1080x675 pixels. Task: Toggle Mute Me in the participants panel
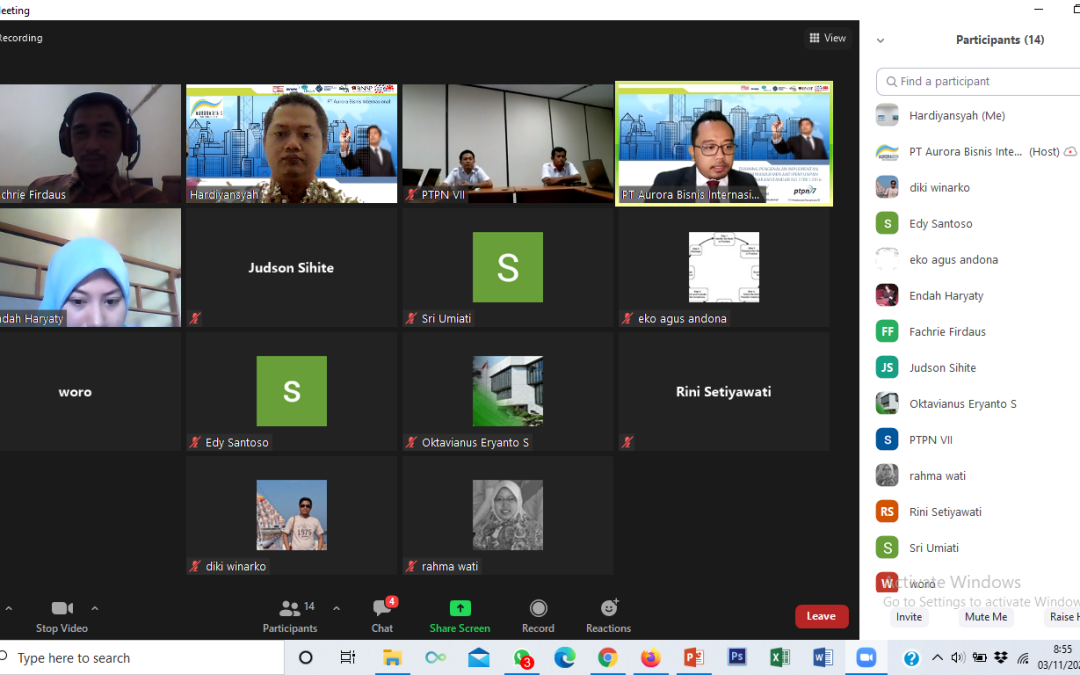986,617
